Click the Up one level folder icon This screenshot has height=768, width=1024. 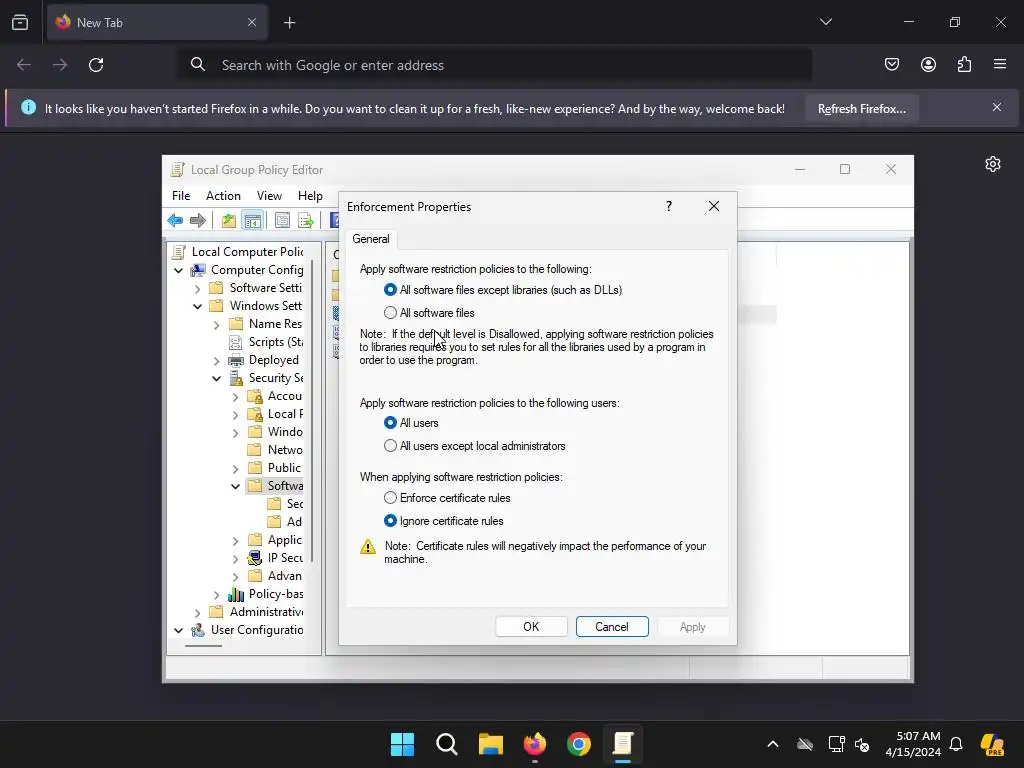click(x=228, y=221)
